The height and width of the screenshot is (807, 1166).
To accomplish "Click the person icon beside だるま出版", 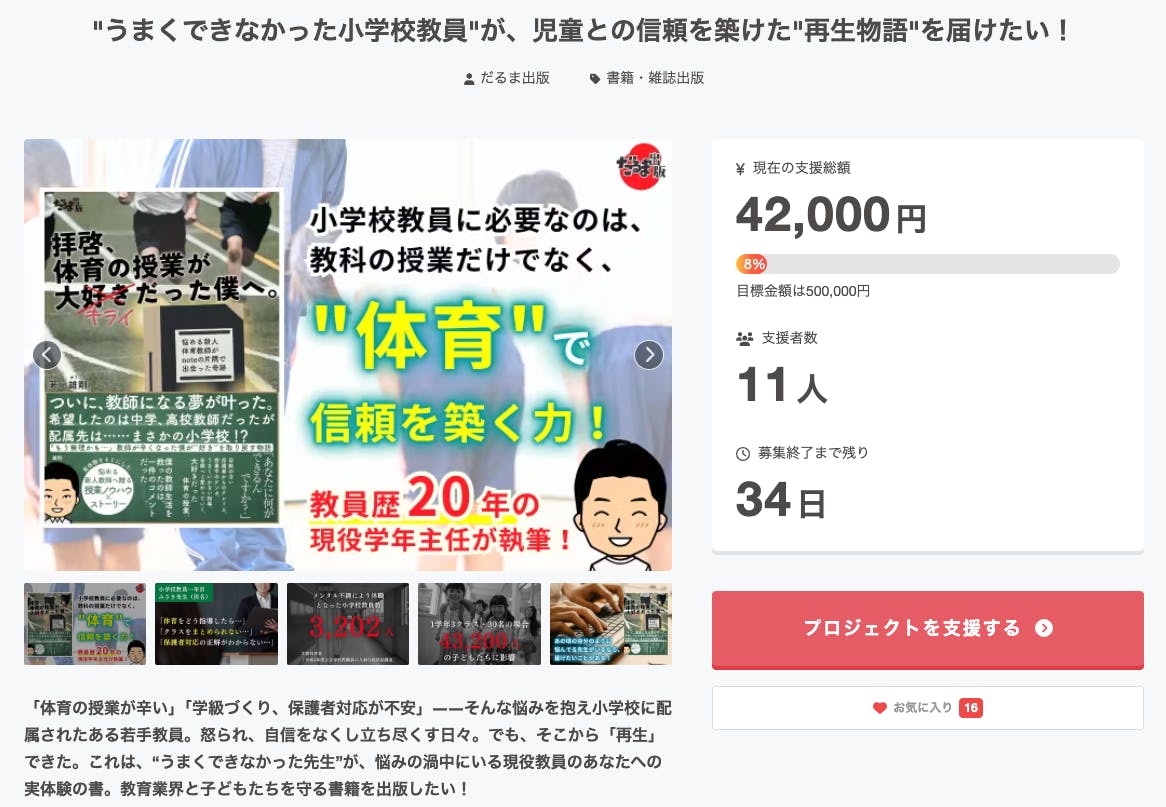I will pyautogui.click(x=469, y=79).
